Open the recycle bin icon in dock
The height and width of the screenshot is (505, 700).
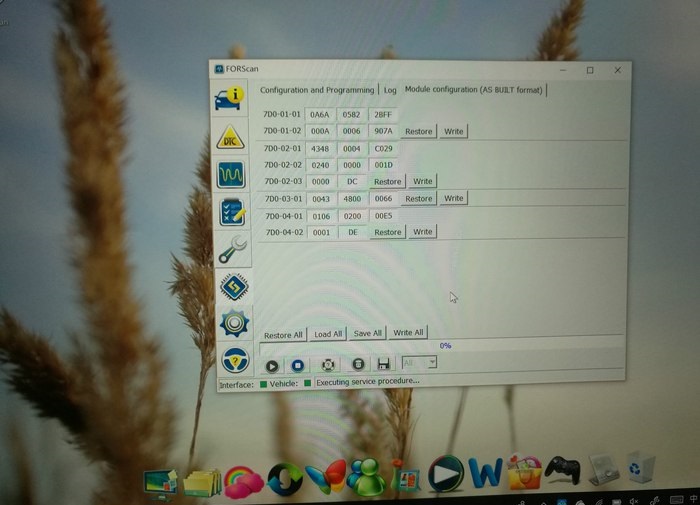coord(640,467)
